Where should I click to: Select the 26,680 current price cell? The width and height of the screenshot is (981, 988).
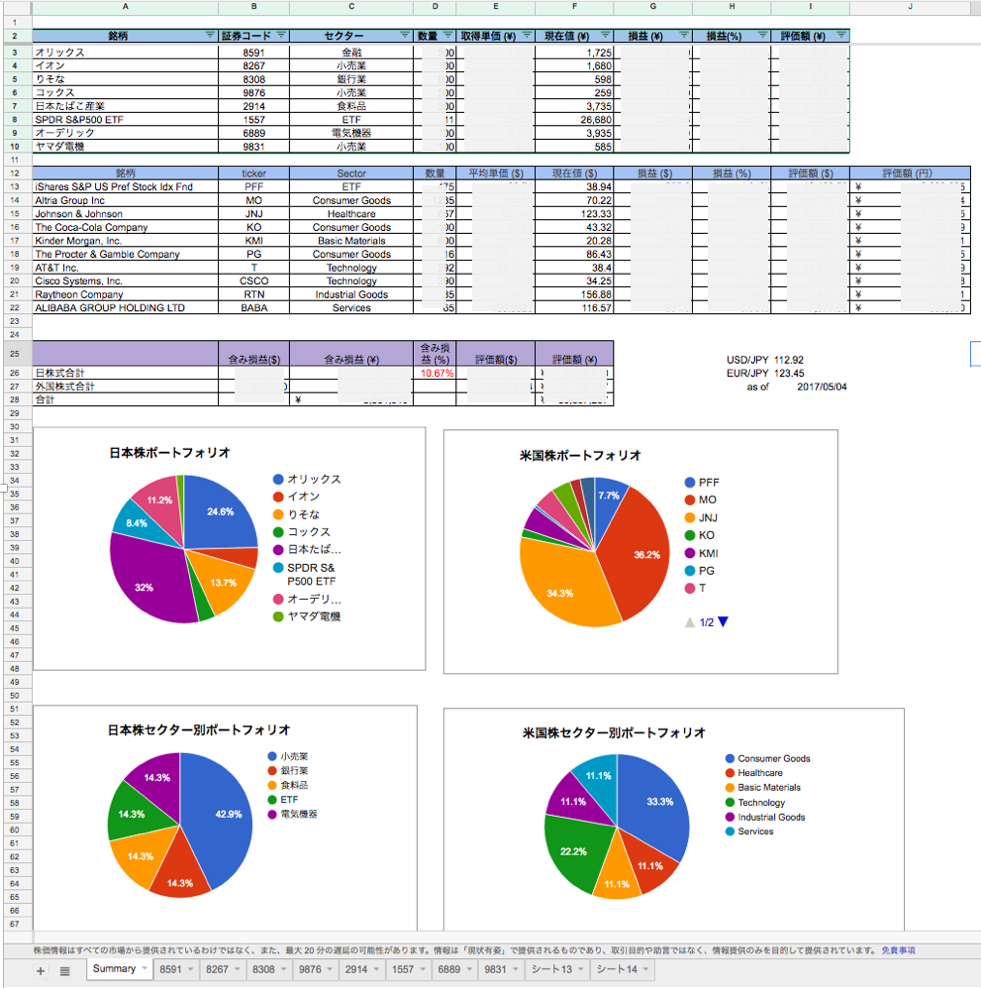pos(574,120)
